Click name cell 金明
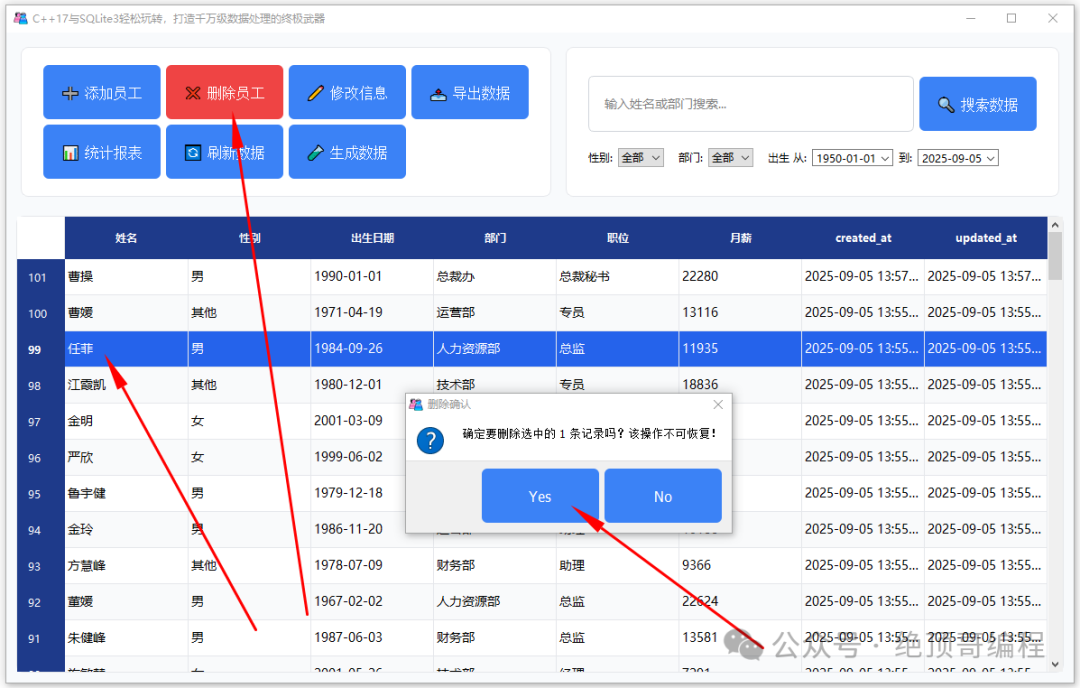Image resolution: width=1080 pixels, height=688 pixels. pyautogui.click(x=126, y=421)
